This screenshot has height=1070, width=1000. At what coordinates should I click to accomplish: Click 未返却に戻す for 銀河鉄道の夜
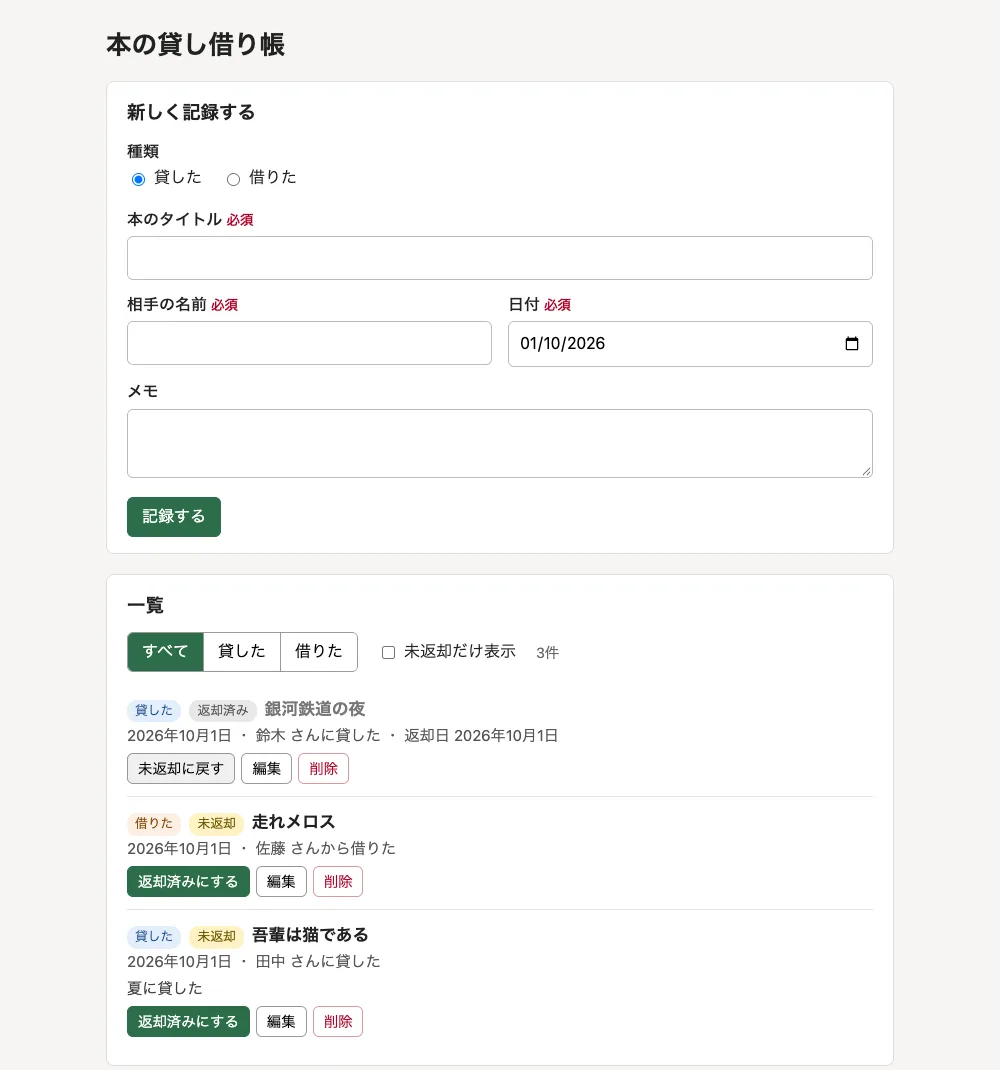pos(181,768)
